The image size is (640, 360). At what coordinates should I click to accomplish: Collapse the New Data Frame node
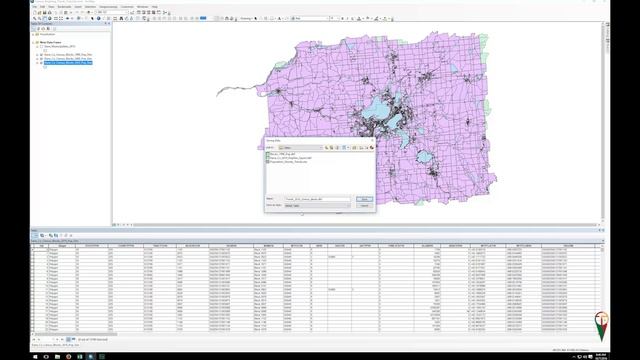[x=33, y=42]
